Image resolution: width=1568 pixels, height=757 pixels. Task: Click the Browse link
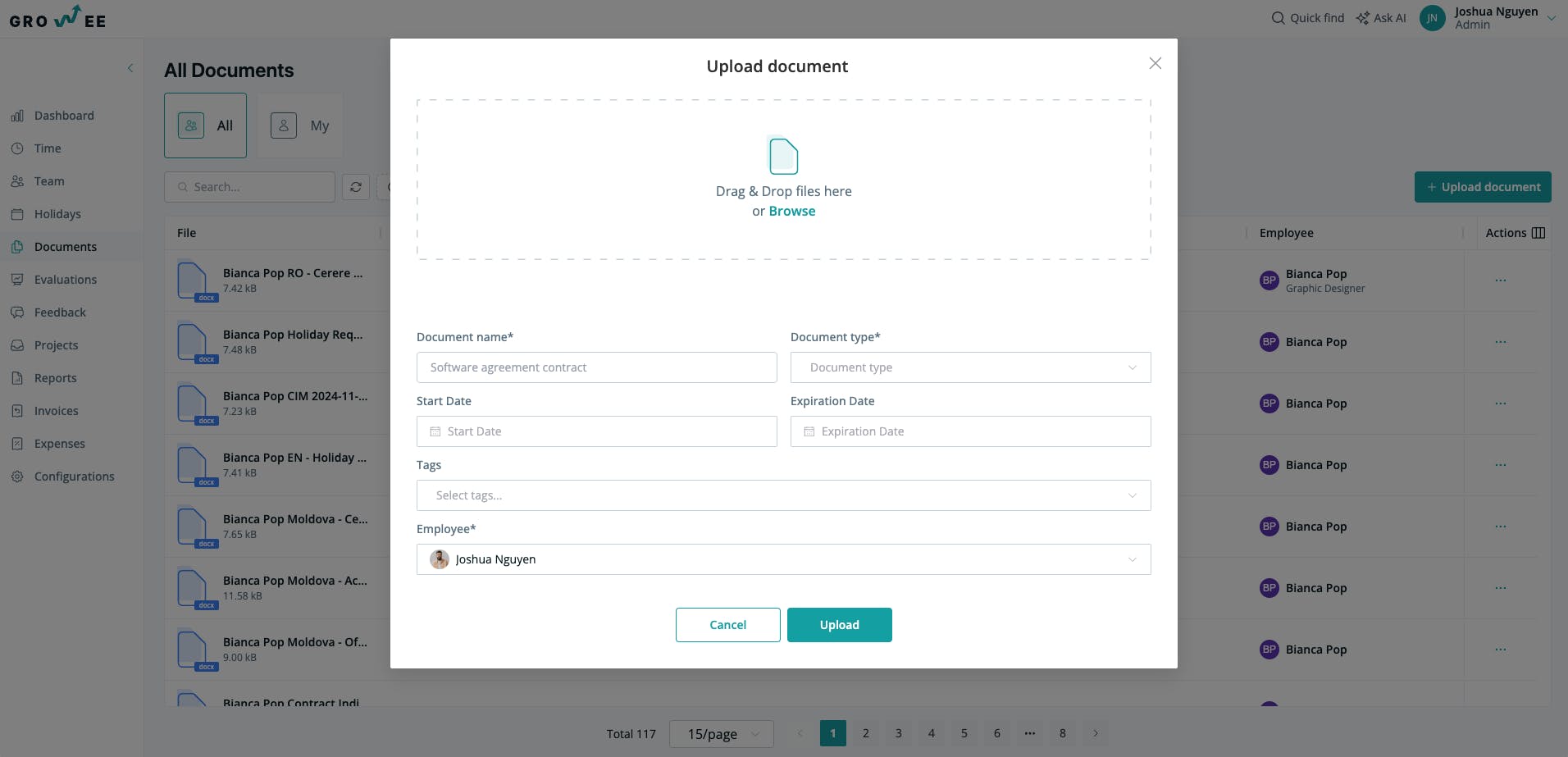click(x=792, y=211)
